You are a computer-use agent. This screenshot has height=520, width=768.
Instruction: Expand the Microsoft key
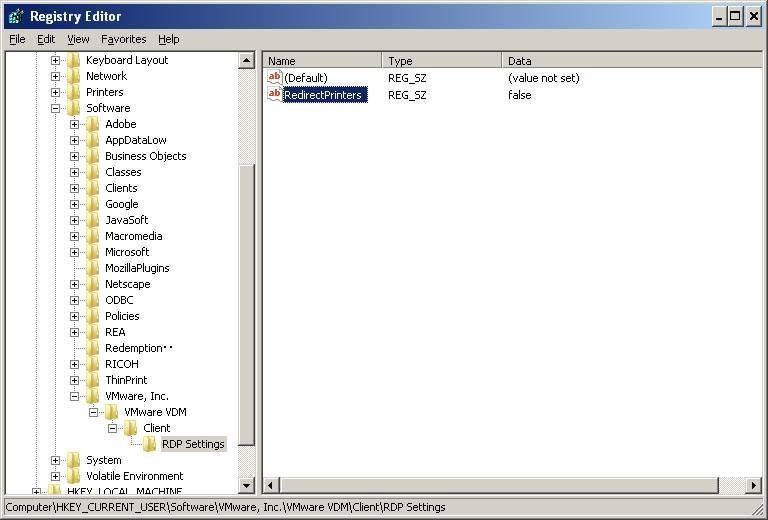[74, 252]
